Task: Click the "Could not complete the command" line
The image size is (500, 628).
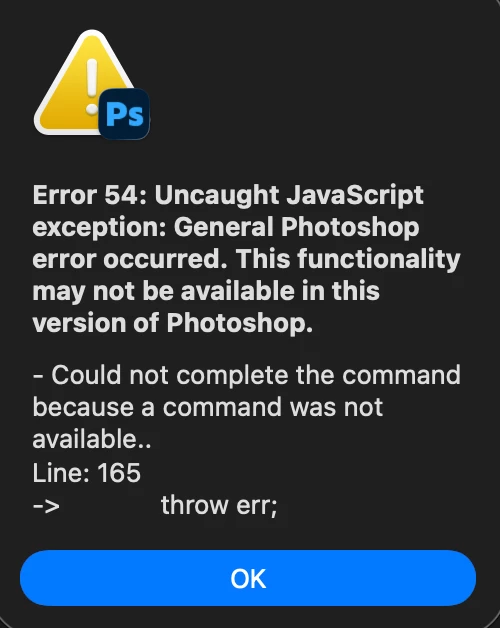Action: [x=246, y=376]
